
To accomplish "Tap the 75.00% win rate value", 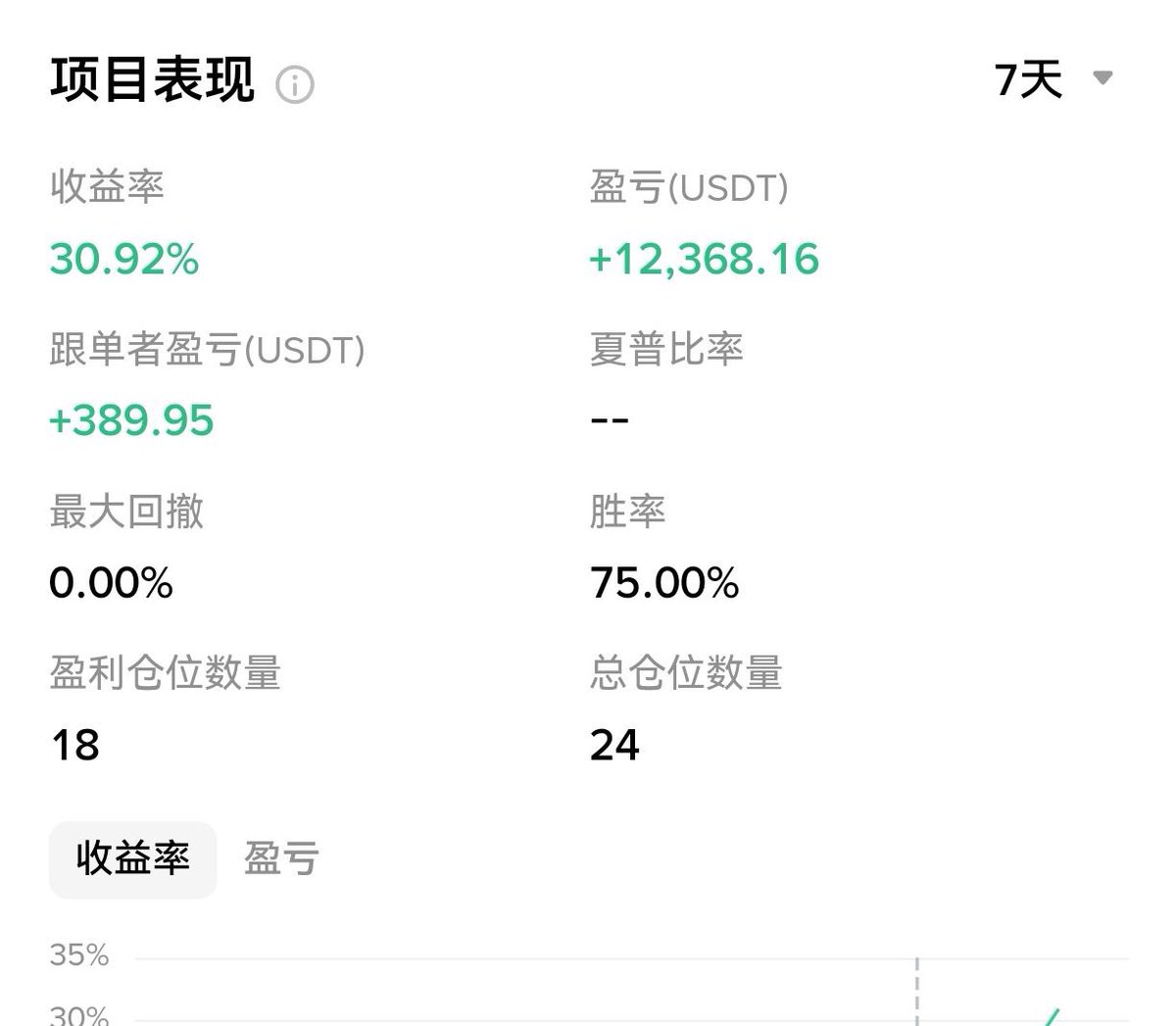I will (x=664, y=583).
